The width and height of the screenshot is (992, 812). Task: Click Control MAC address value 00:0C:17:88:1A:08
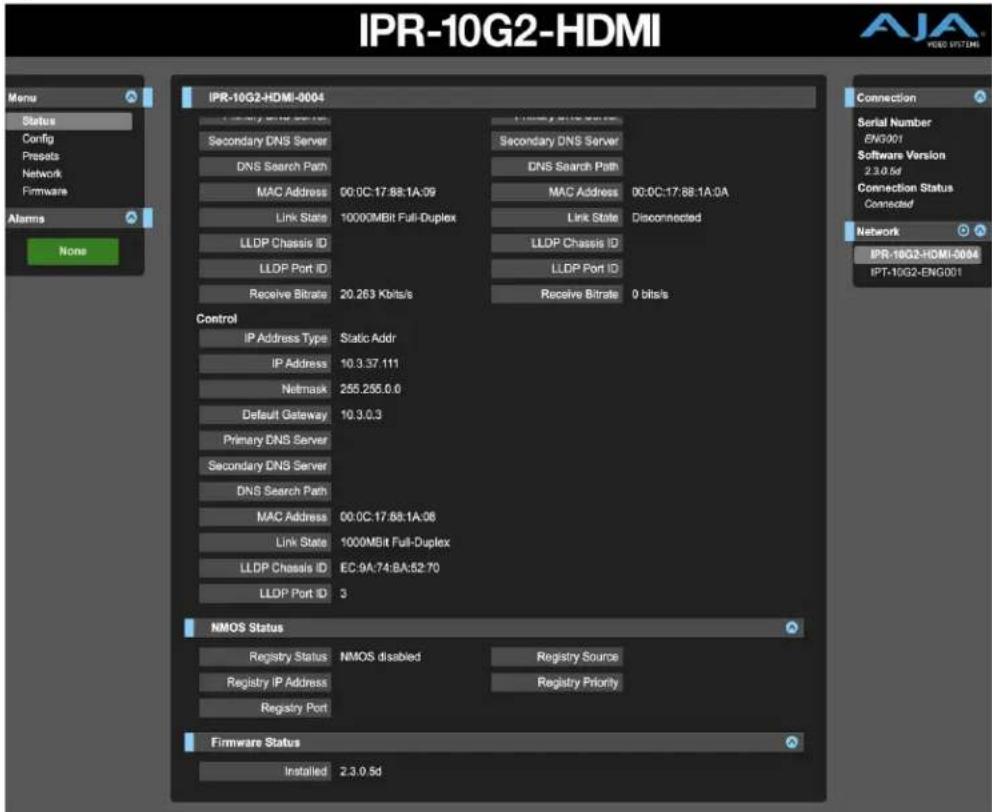[x=387, y=516]
